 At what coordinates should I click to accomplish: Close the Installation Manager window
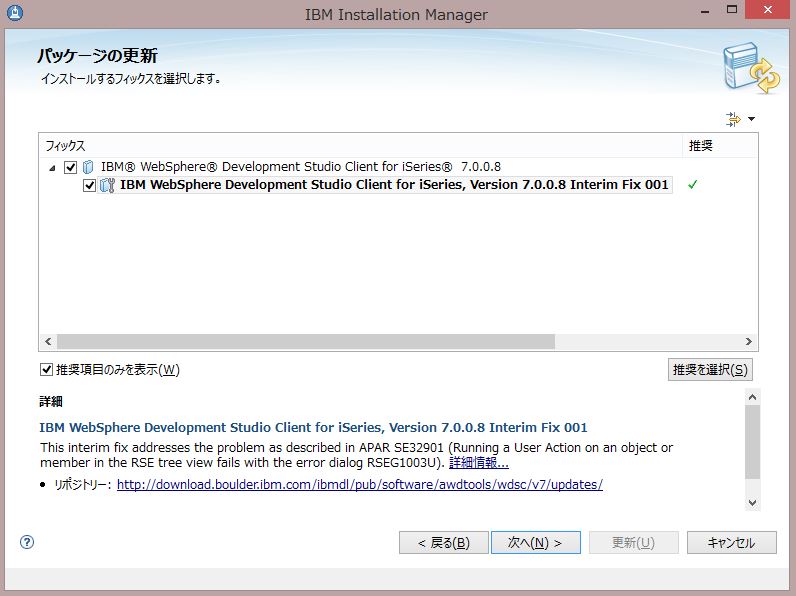point(768,10)
